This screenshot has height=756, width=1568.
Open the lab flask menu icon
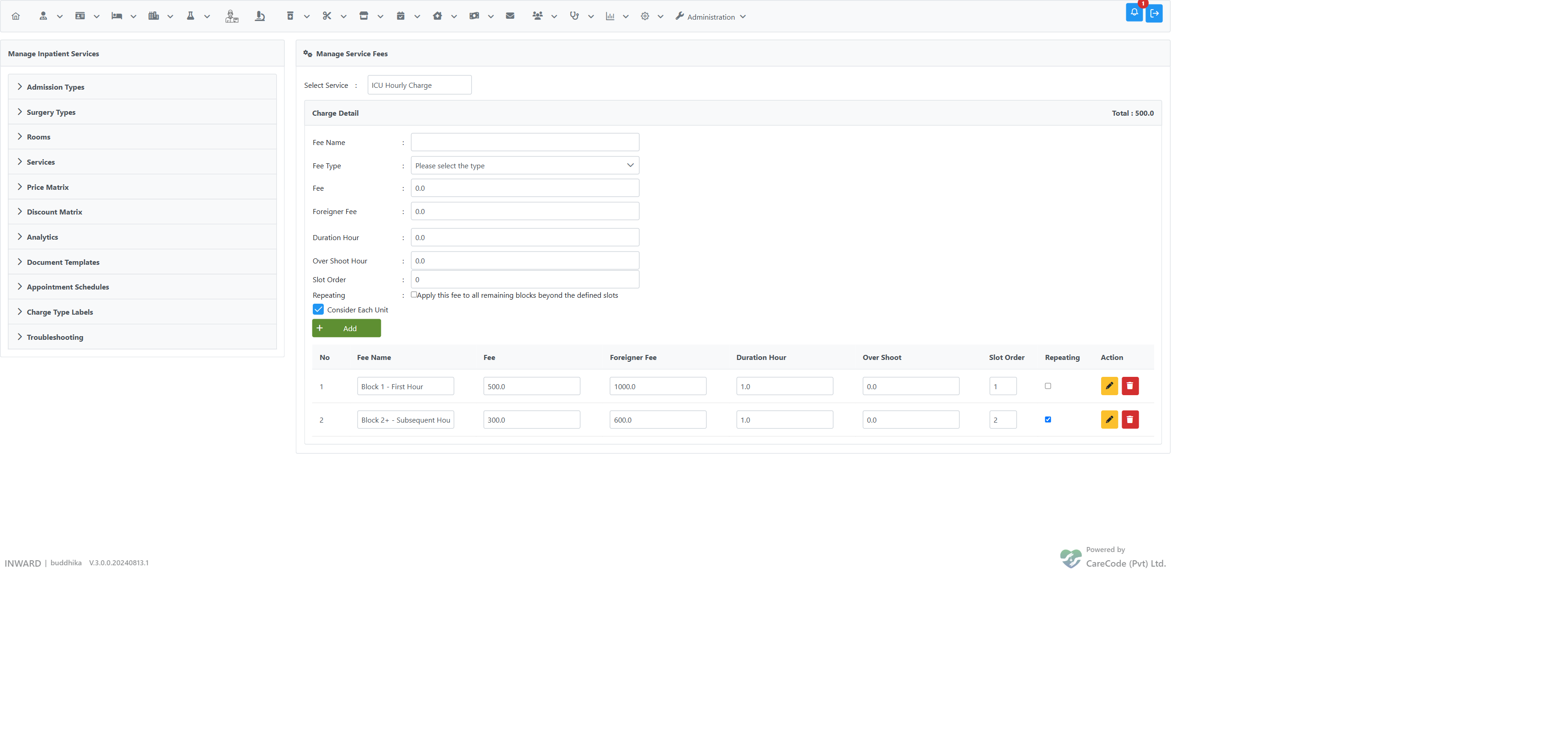[191, 16]
